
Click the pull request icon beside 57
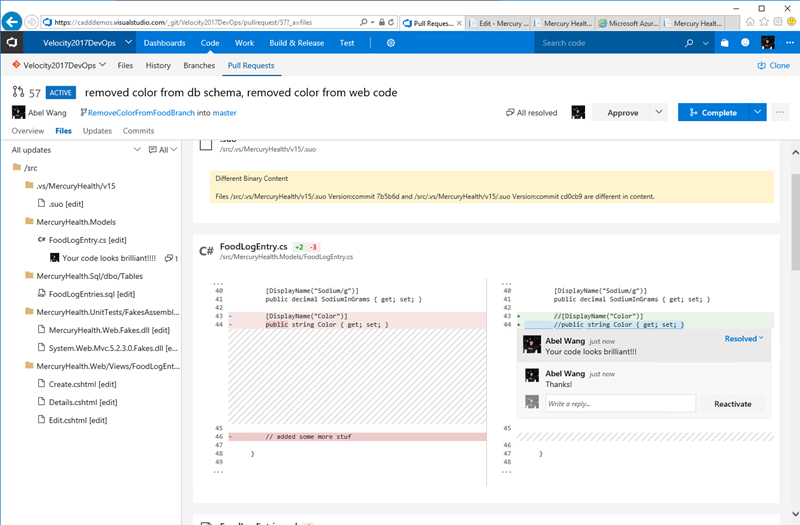(18, 92)
